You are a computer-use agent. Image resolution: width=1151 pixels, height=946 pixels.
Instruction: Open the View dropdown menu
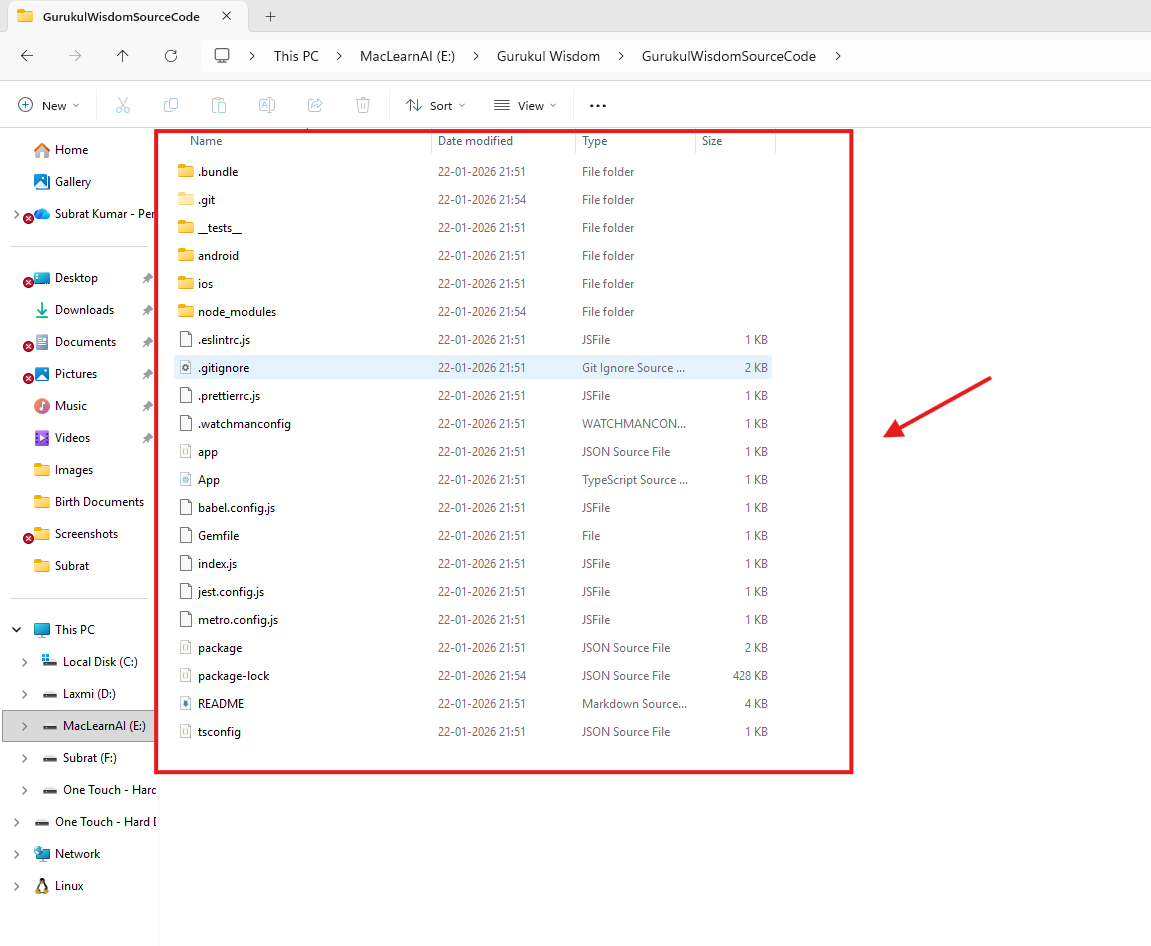coord(525,105)
